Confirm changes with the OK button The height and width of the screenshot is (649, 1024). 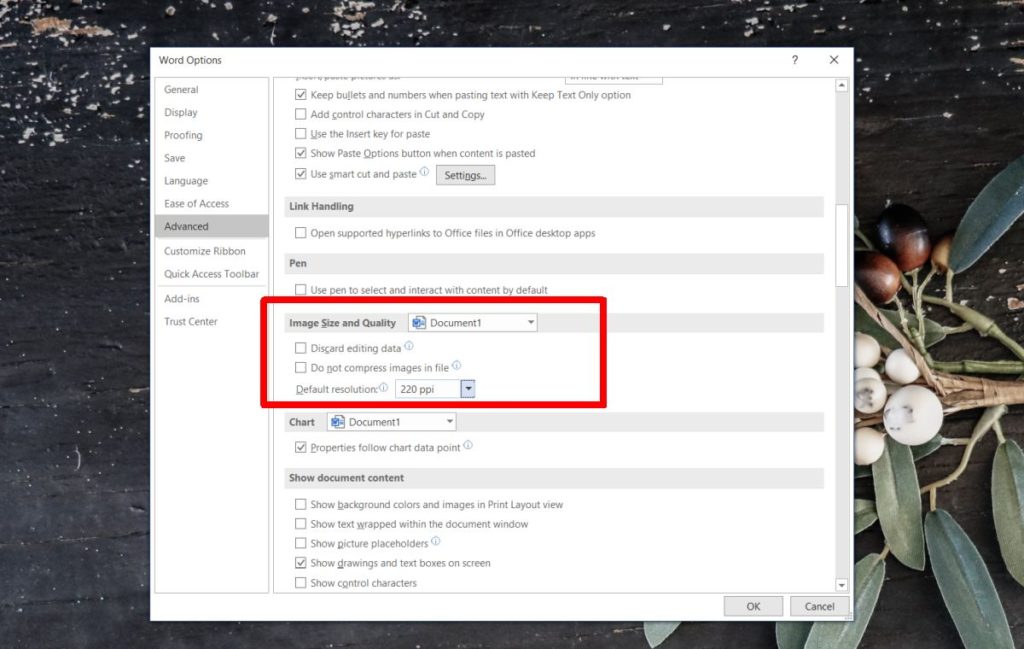[753, 605]
